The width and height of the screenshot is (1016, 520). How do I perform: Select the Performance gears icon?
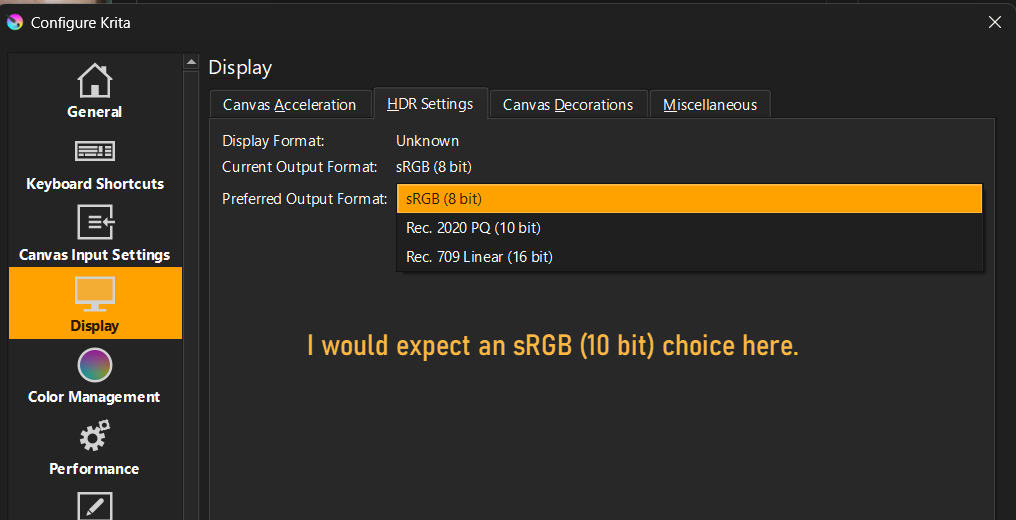pyautogui.click(x=95, y=437)
